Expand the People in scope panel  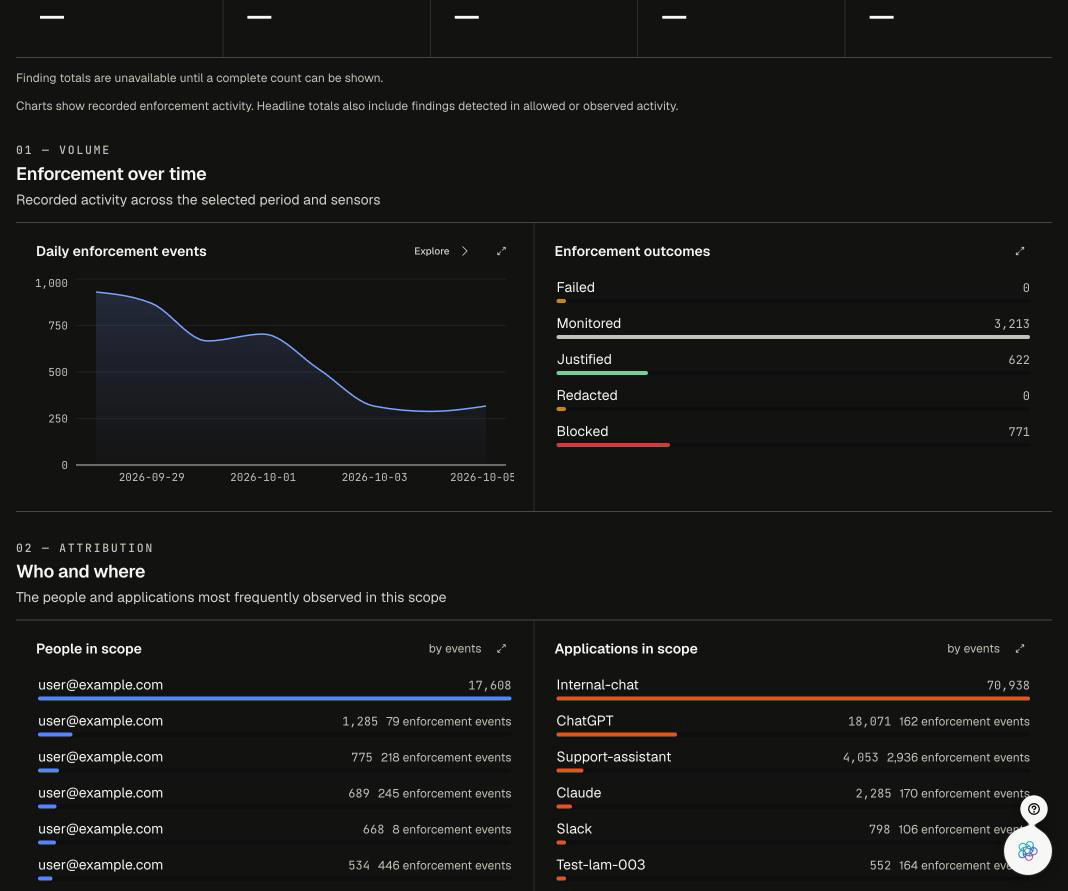click(x=501, y=648)
